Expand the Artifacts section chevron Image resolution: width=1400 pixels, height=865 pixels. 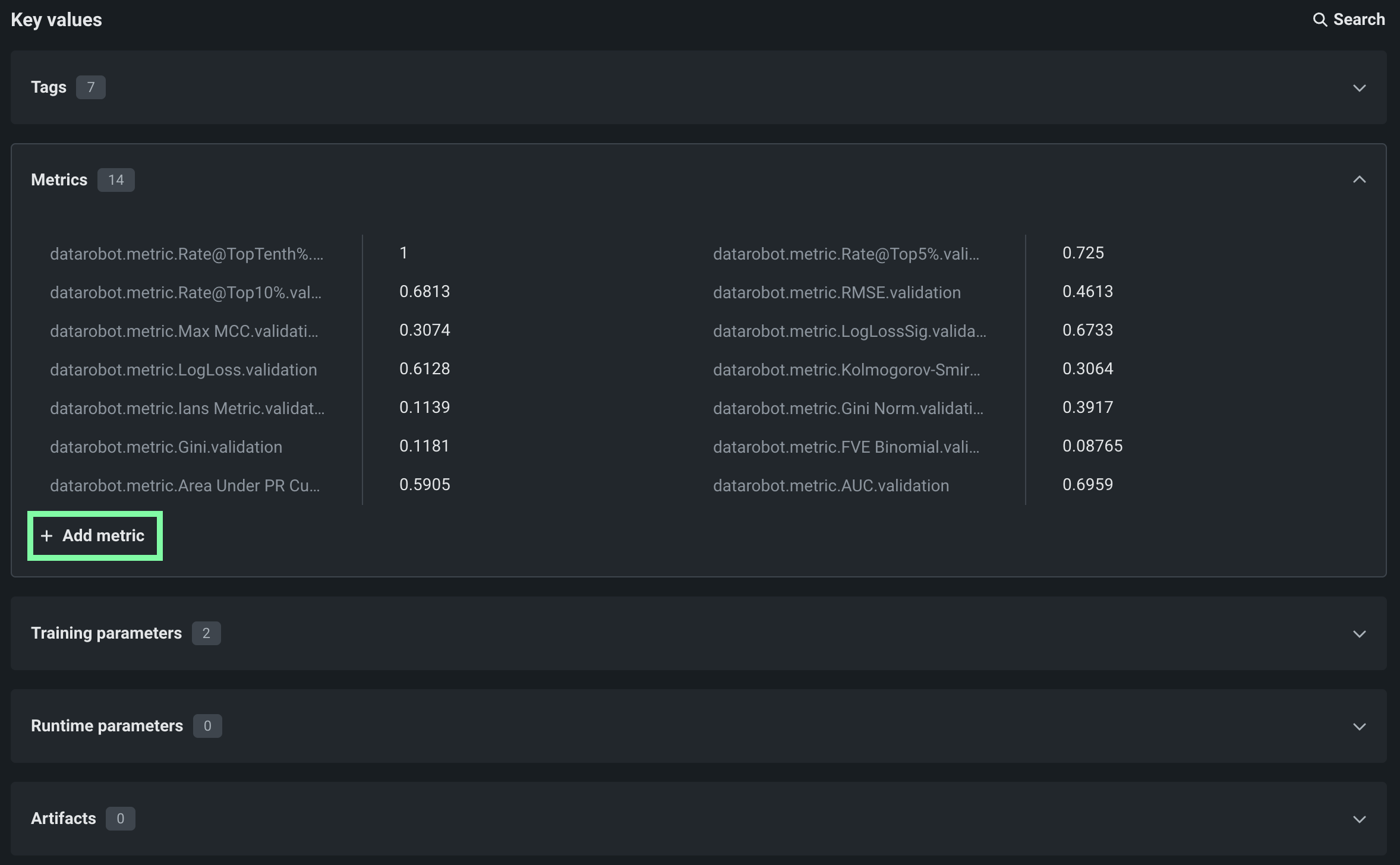tap(1359, 819)
